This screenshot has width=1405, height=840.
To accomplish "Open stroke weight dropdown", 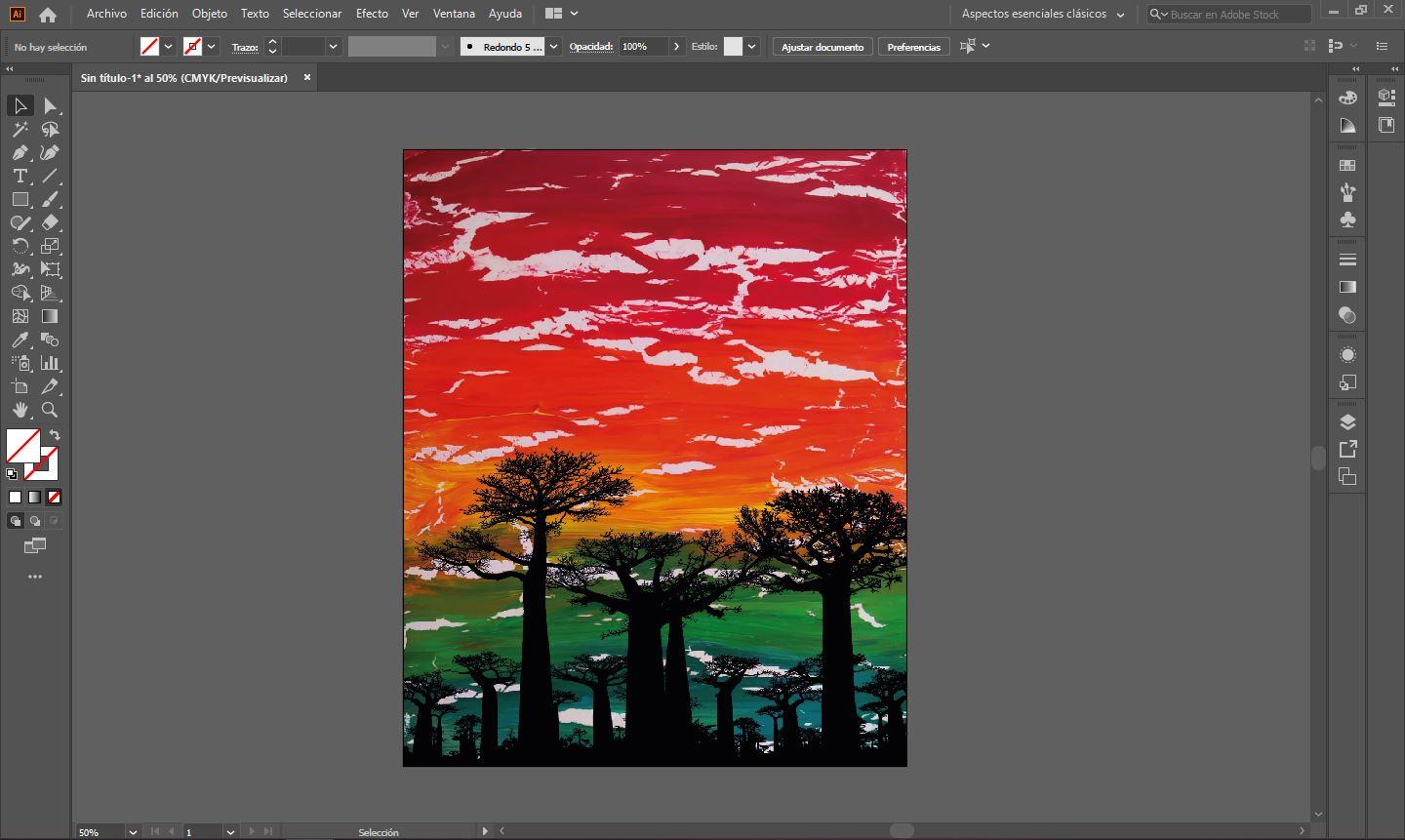I will [x=333, y=46].
